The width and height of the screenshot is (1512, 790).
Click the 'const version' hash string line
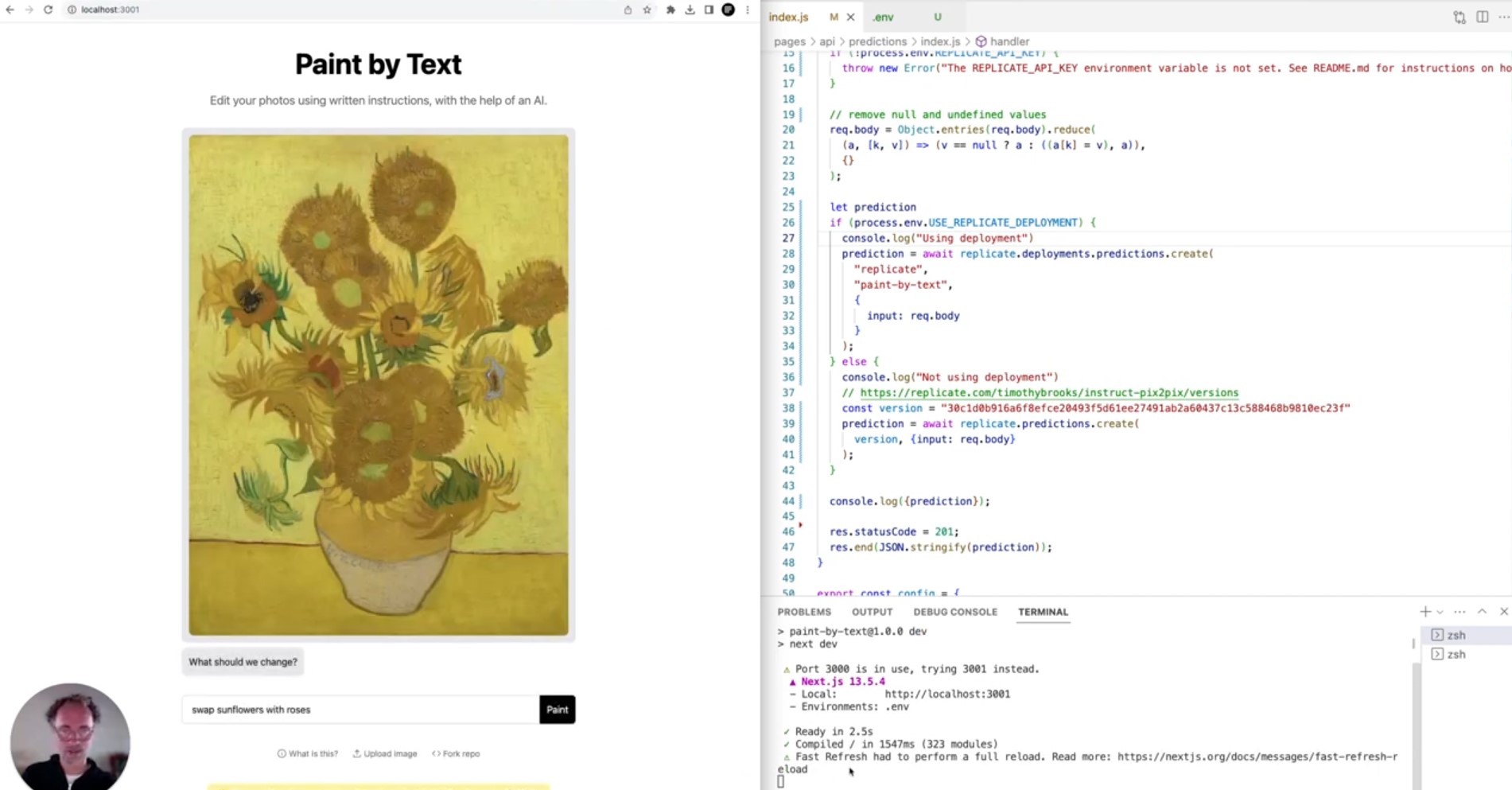tap(1096, 408)
